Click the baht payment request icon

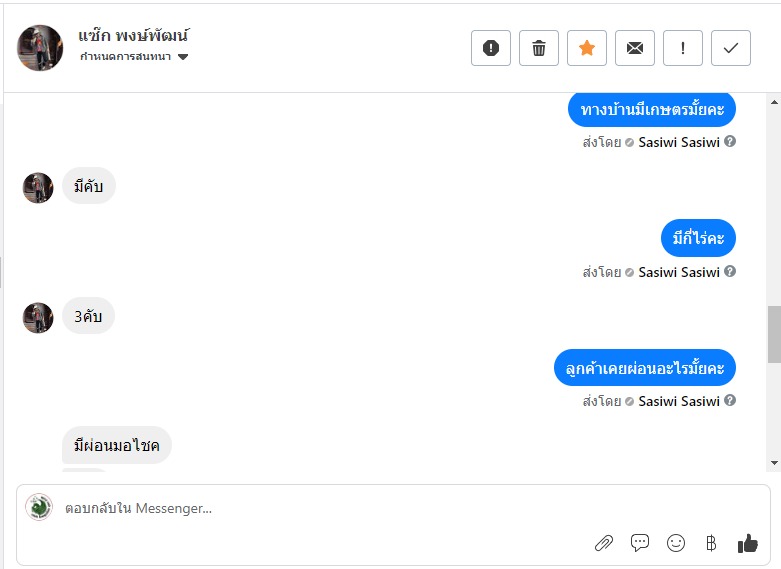711,543
